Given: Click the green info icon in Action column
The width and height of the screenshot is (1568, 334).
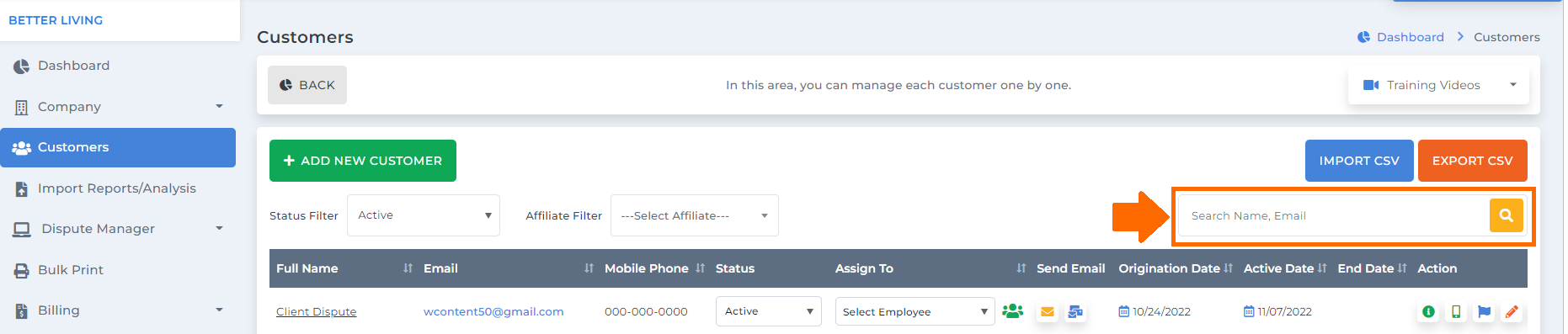Looking at the screenshot, I should [x=1428, y=311].
